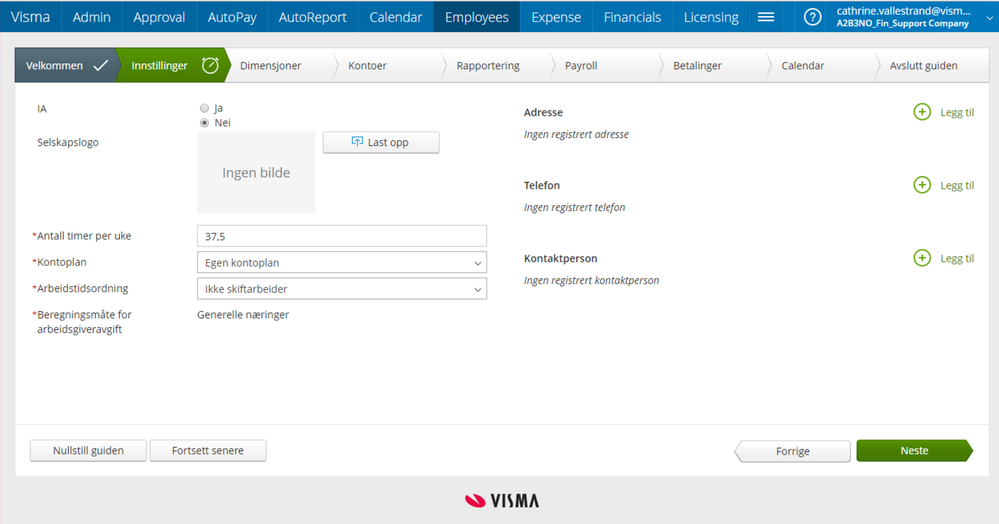Viewport: 999px width, 524px height.
Task: Click the Forrige button
Action: click(x=792, y=451)
